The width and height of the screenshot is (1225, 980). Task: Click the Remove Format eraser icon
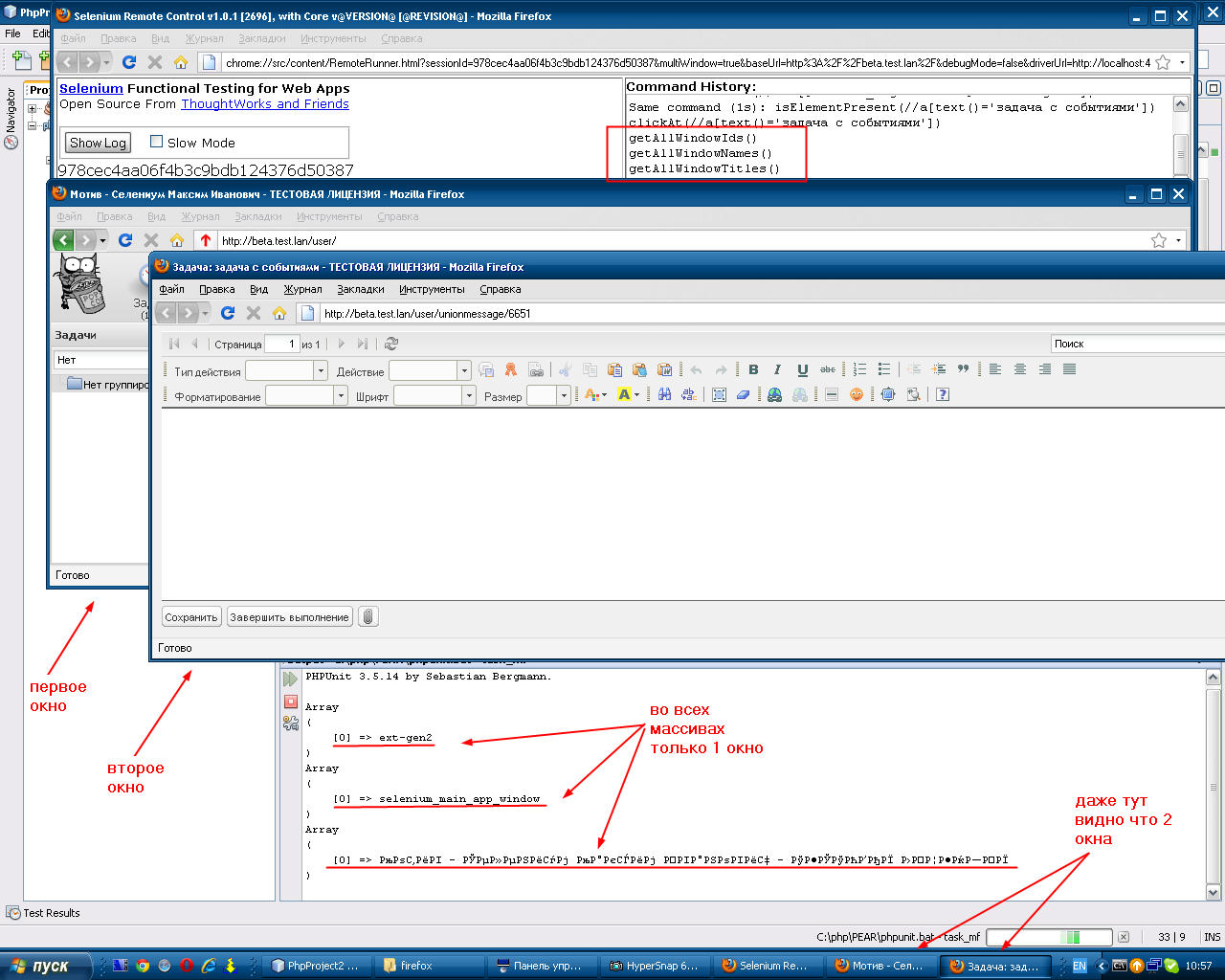[743, 394]
